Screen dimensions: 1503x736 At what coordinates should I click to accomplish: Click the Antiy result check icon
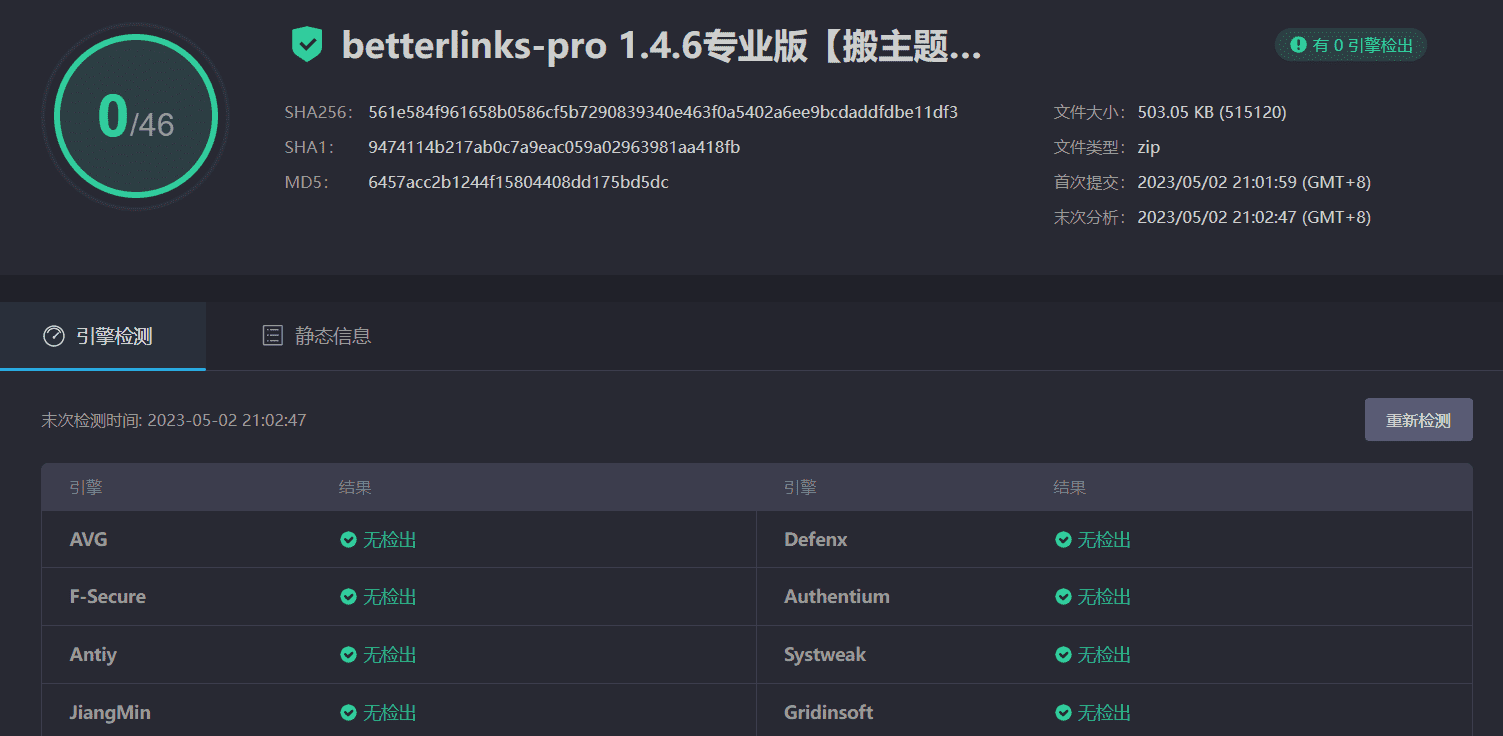[x=348, y=655]
